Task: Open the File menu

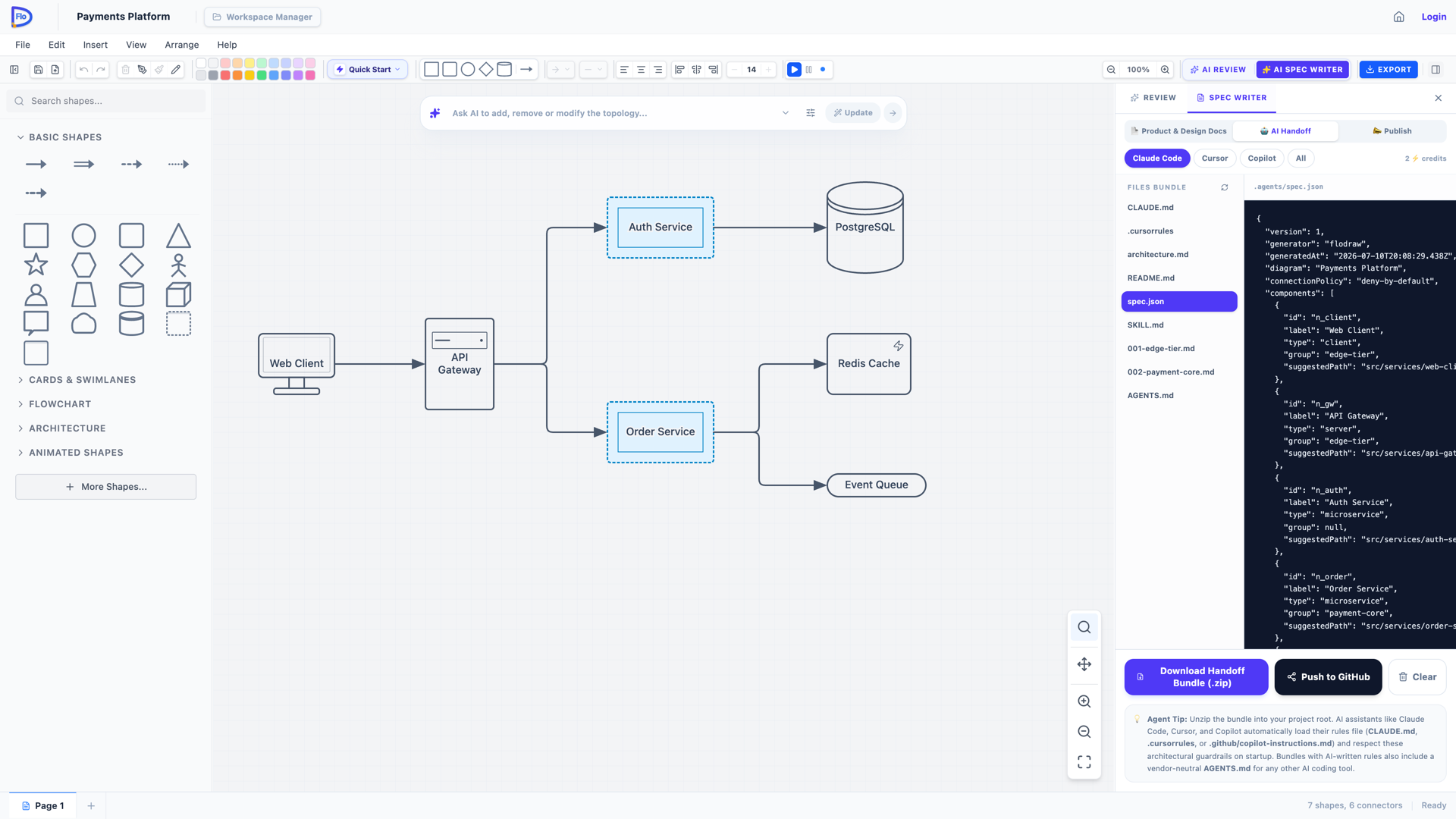Action: [x=23, y=45]
